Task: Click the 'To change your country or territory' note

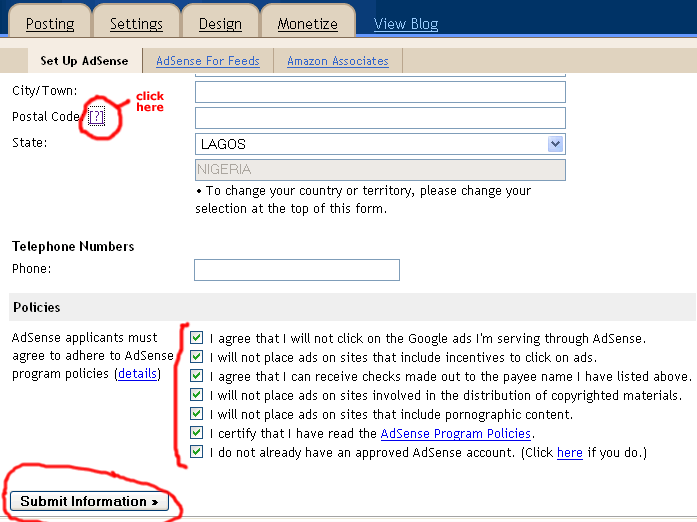Action: [363, 200]
